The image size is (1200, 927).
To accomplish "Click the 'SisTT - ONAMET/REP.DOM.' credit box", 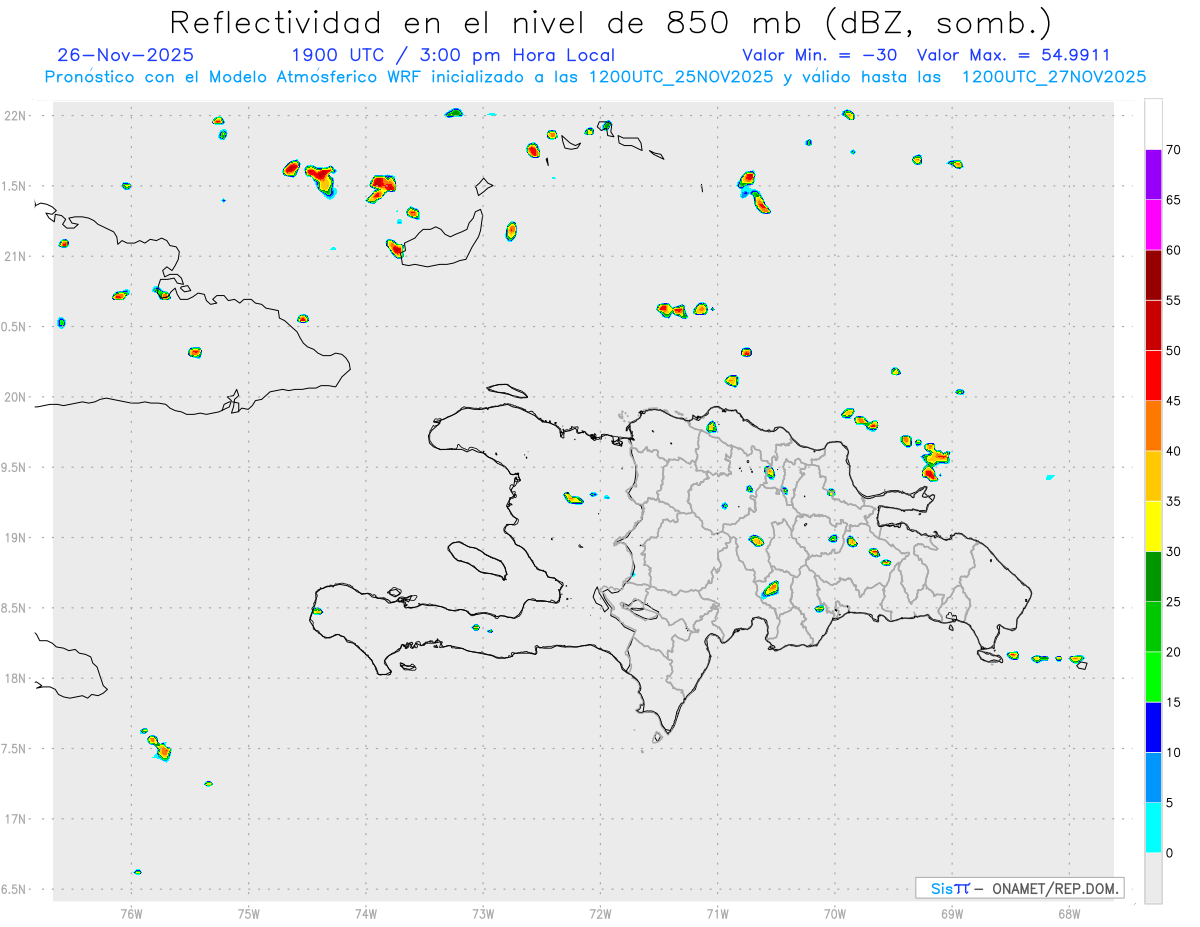I will point(1019,888).
